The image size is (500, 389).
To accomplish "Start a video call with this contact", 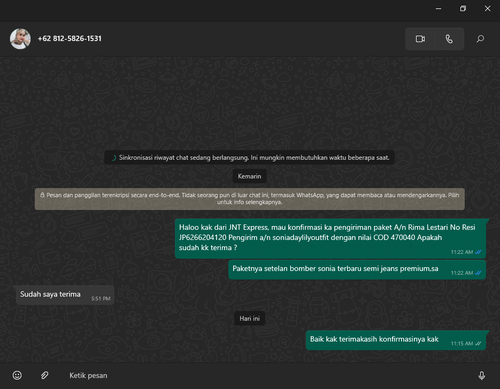I will pos(420,39).
